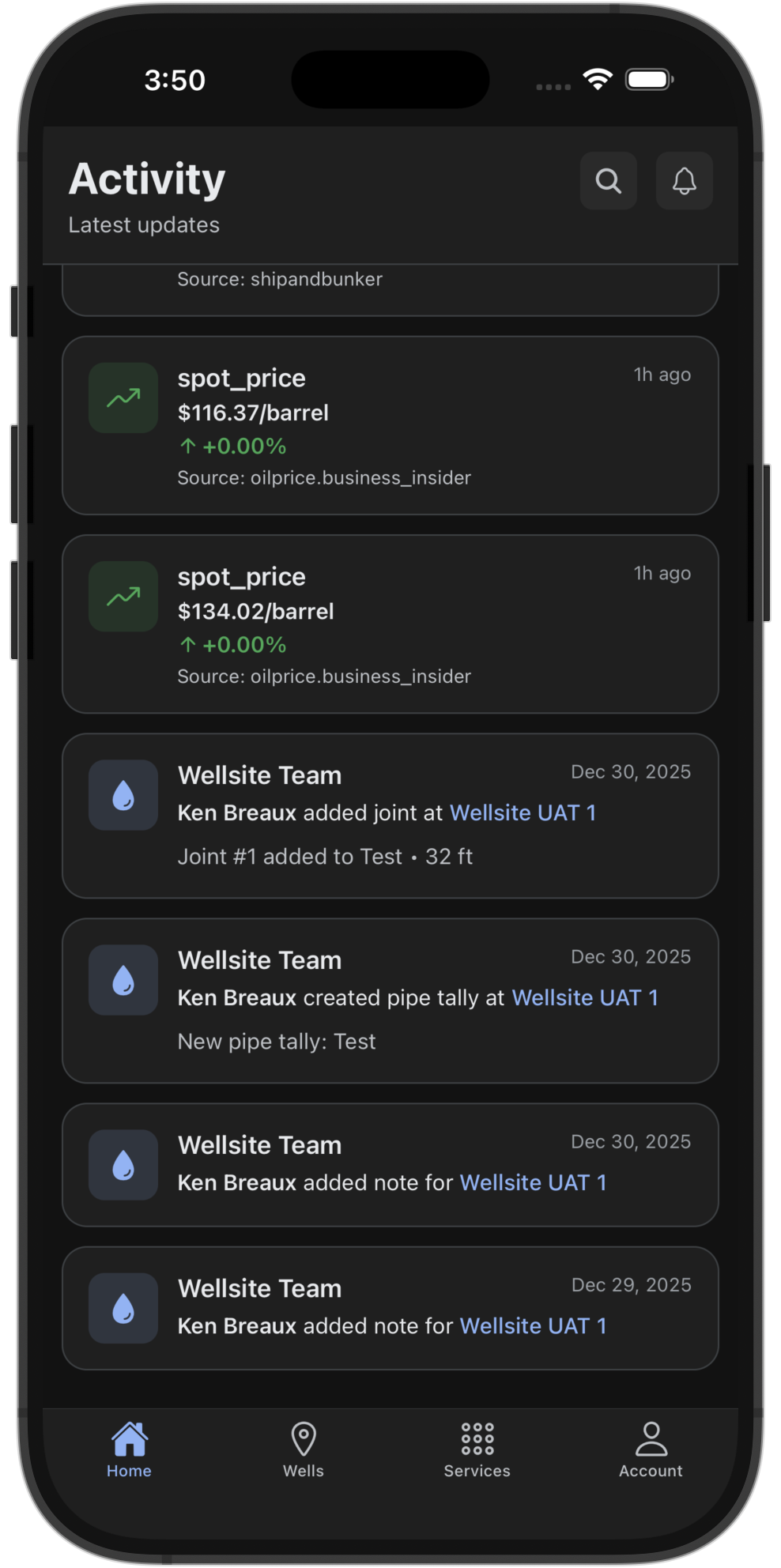Open Wellsite UAT 1 link in pipe tally entry
This screenshot has height=1568, width=781.
click(x=585, y=997)
